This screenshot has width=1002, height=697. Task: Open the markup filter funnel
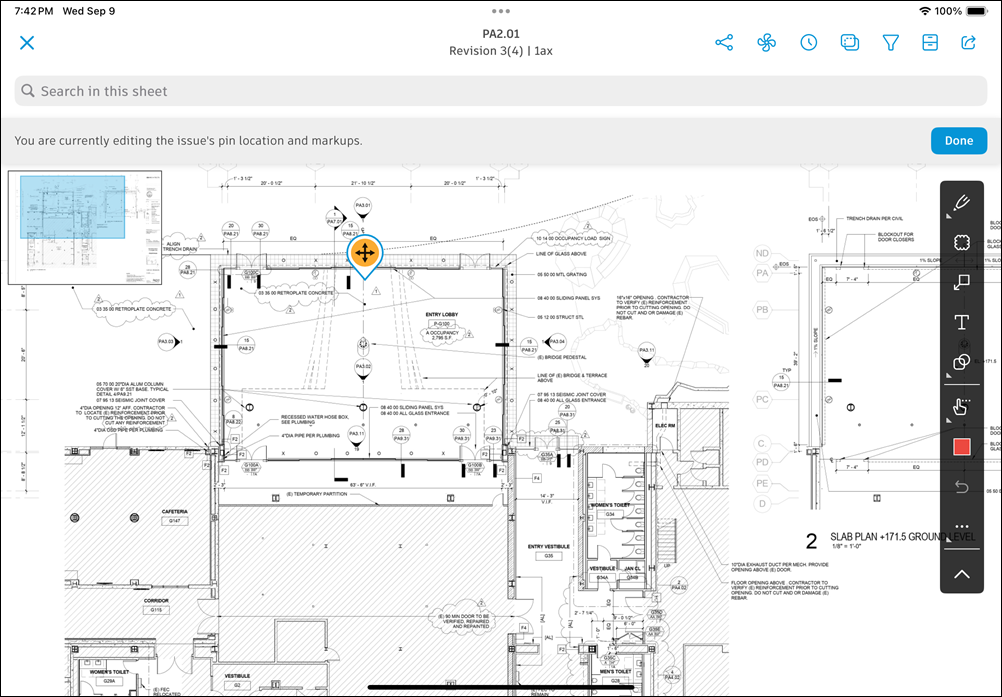point(891,43)
